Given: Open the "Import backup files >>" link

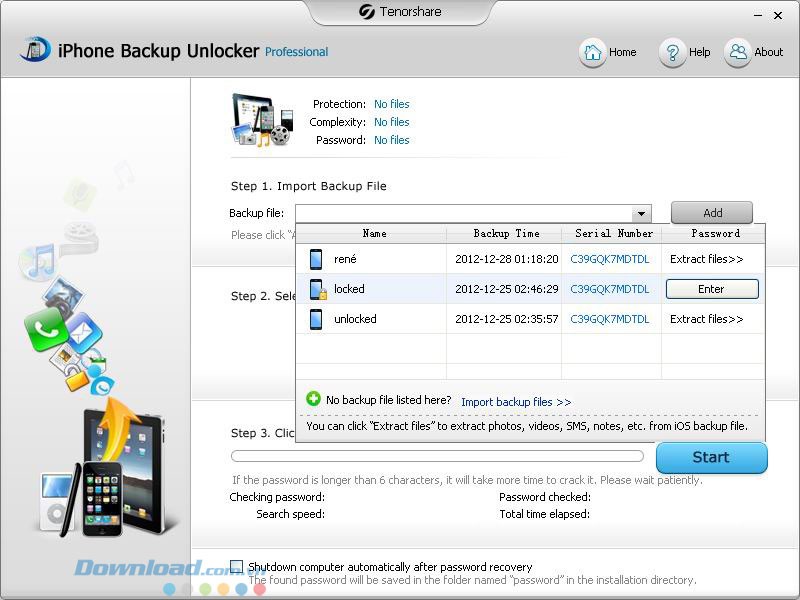Looking at the screenshot, I should click(517, 400).
